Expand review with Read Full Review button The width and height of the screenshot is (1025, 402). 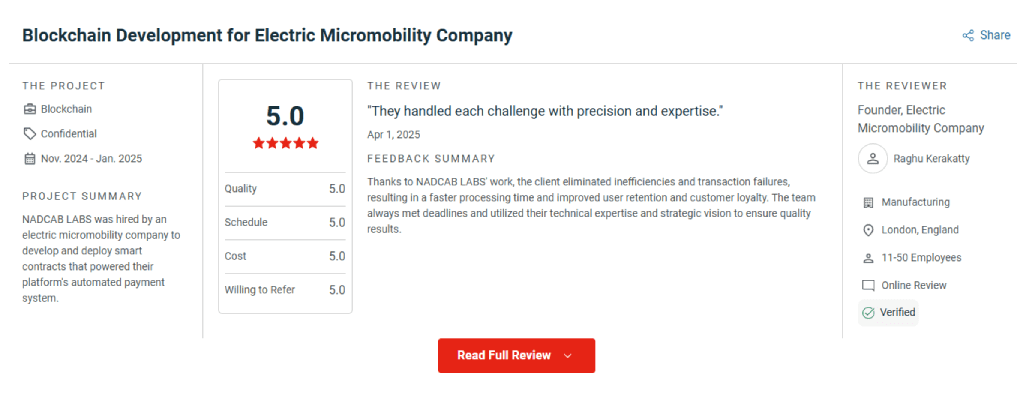point(516,356)
